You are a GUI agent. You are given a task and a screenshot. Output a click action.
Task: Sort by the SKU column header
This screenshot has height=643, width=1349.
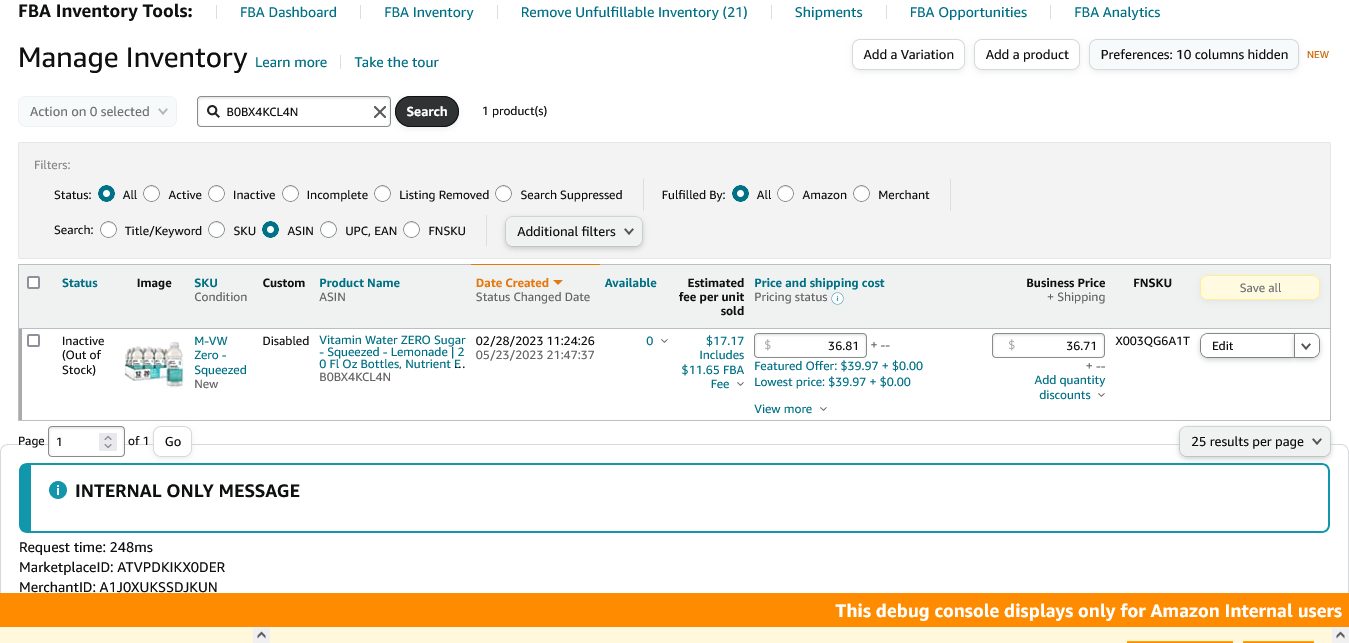205,283
